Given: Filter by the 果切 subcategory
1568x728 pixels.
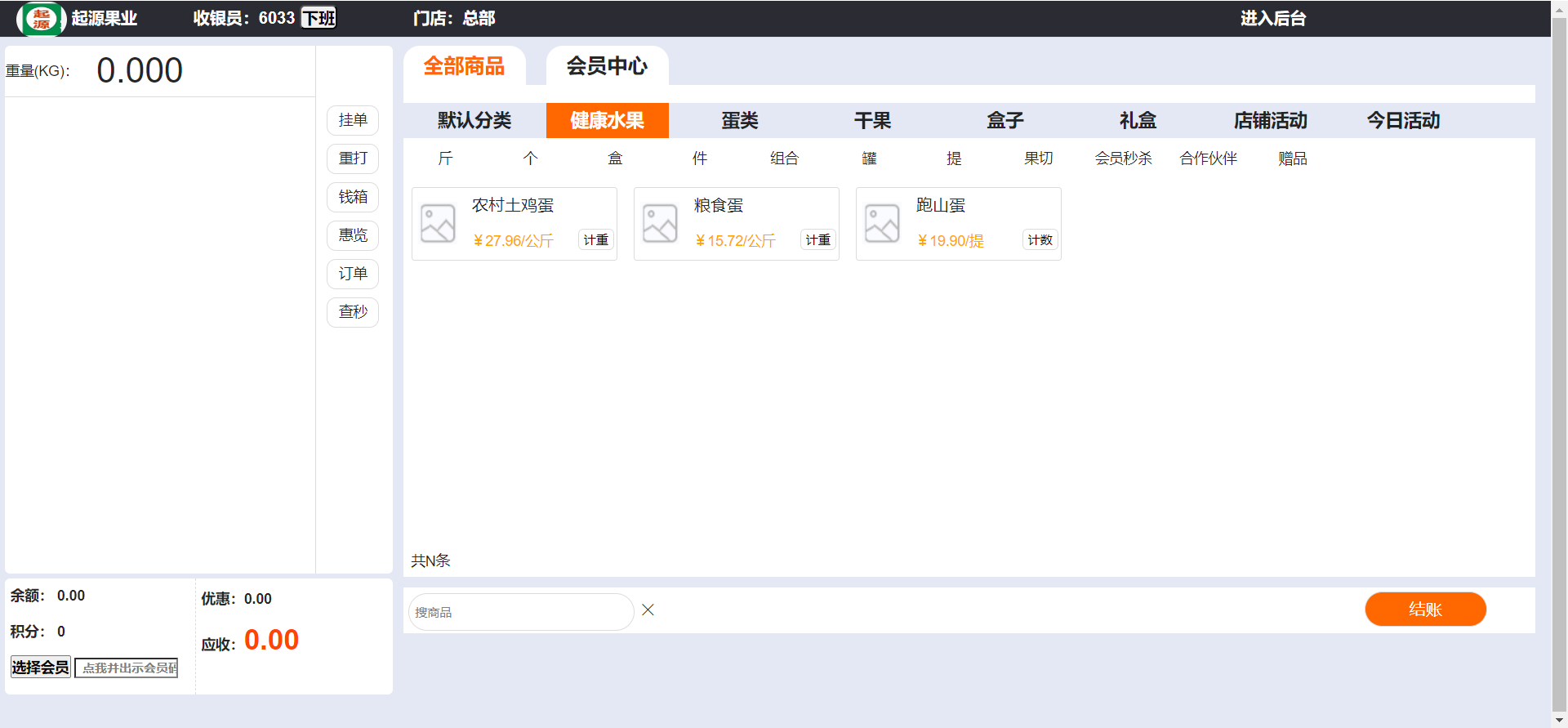Looking at the screenshot, I should tap(1039, 158).
